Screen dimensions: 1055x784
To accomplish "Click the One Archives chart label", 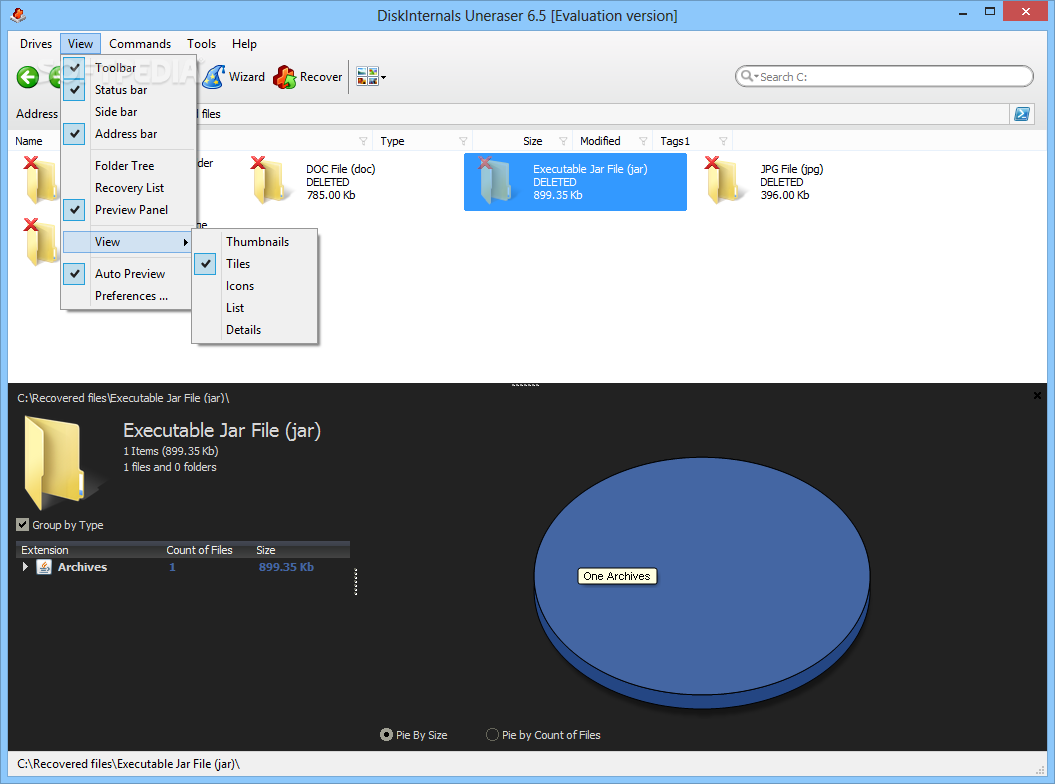I will (x=617, y=576).
